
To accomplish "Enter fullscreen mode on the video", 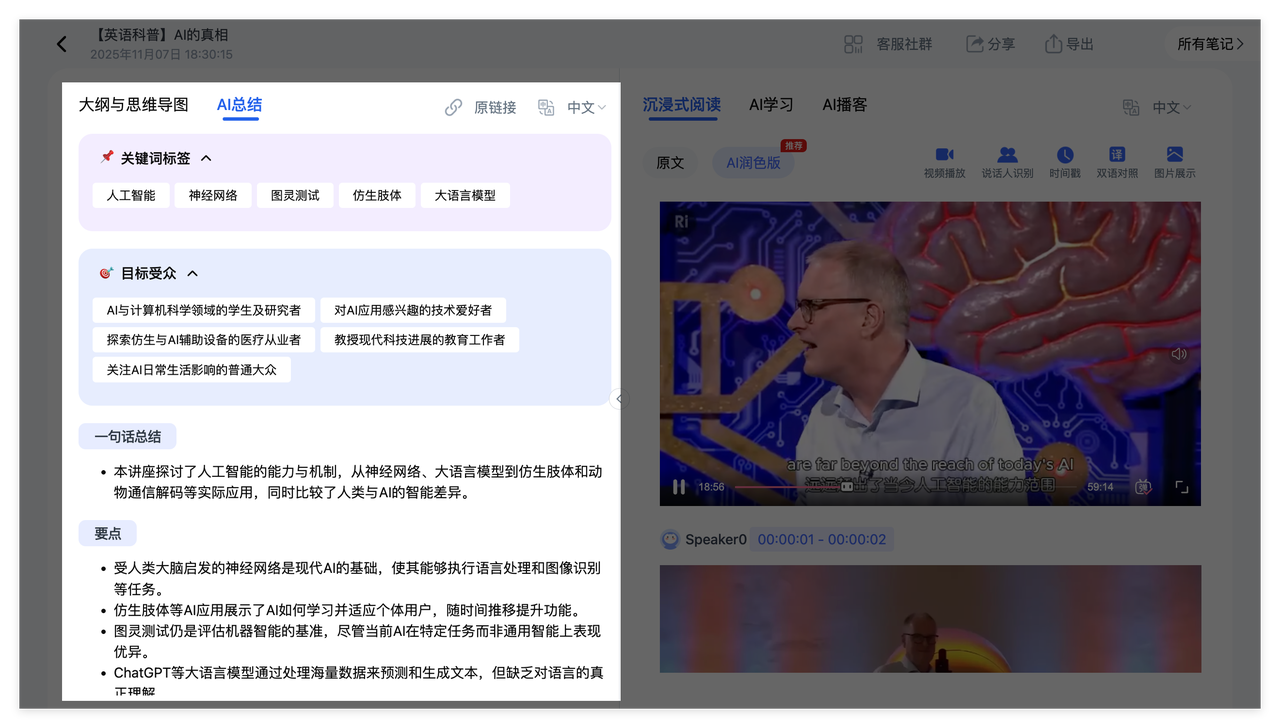I will [x=1181, y=487].
